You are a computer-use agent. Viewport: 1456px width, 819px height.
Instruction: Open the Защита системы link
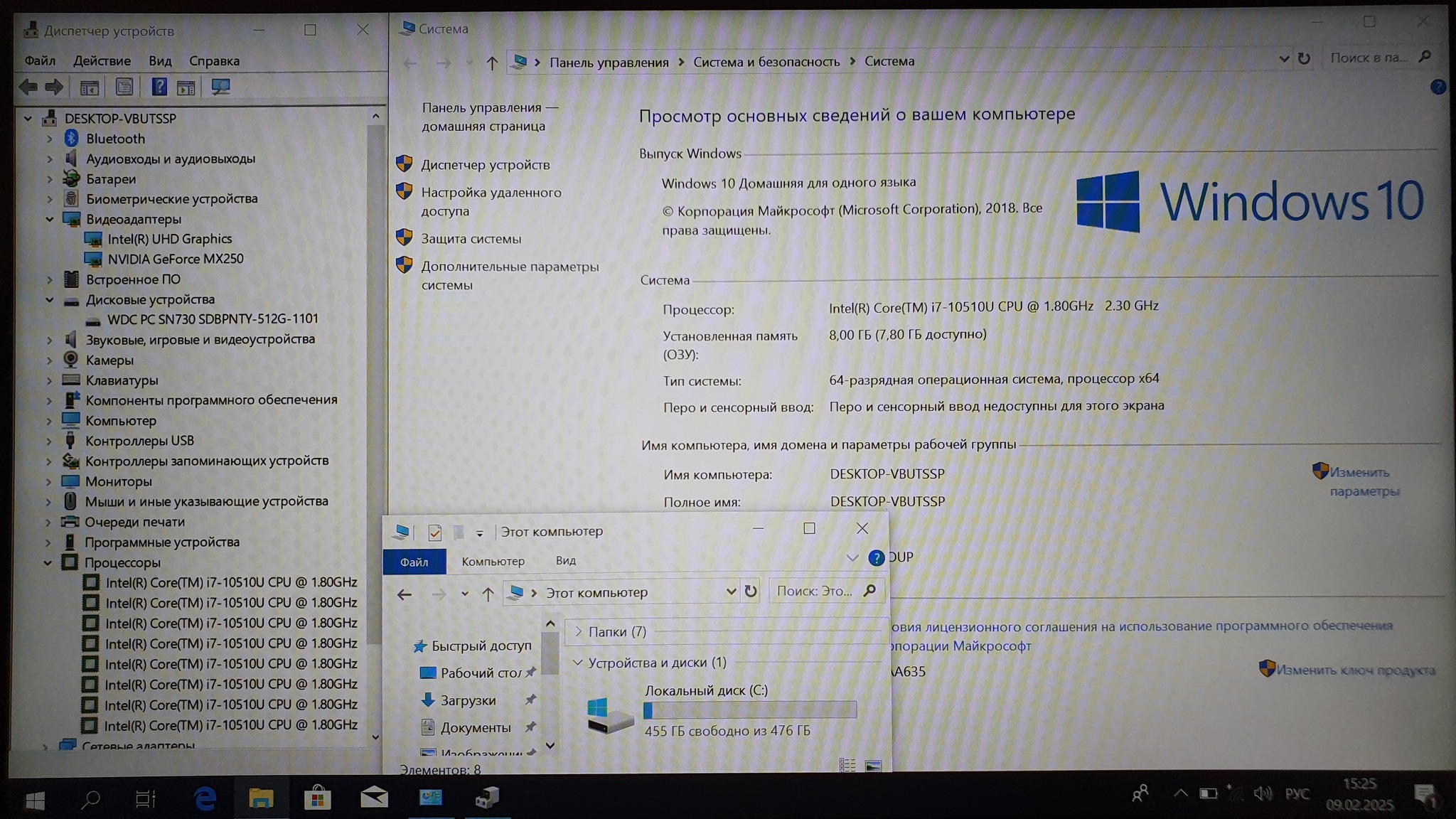[x=471, y=239]
